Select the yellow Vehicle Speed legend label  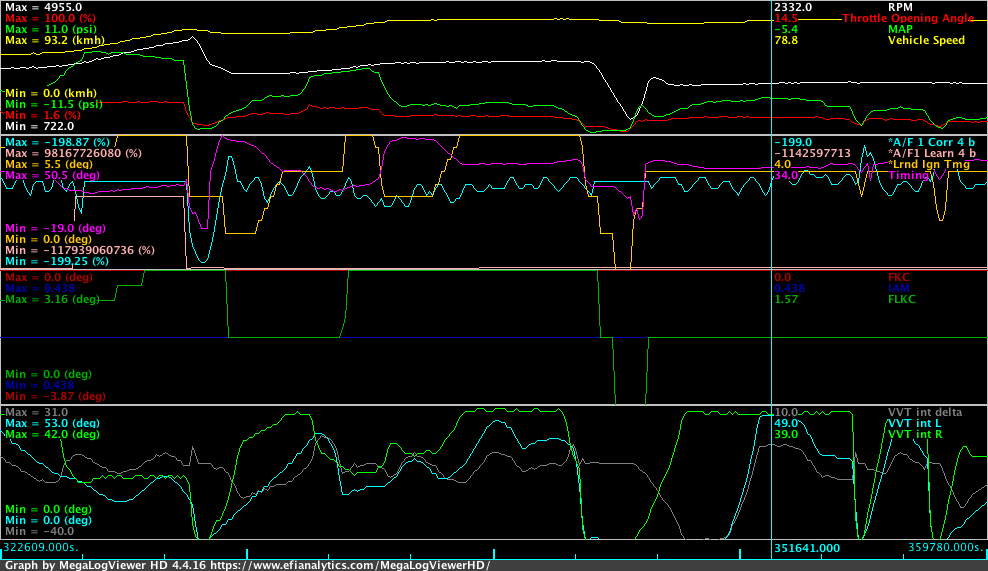click(x=926, y=41)
